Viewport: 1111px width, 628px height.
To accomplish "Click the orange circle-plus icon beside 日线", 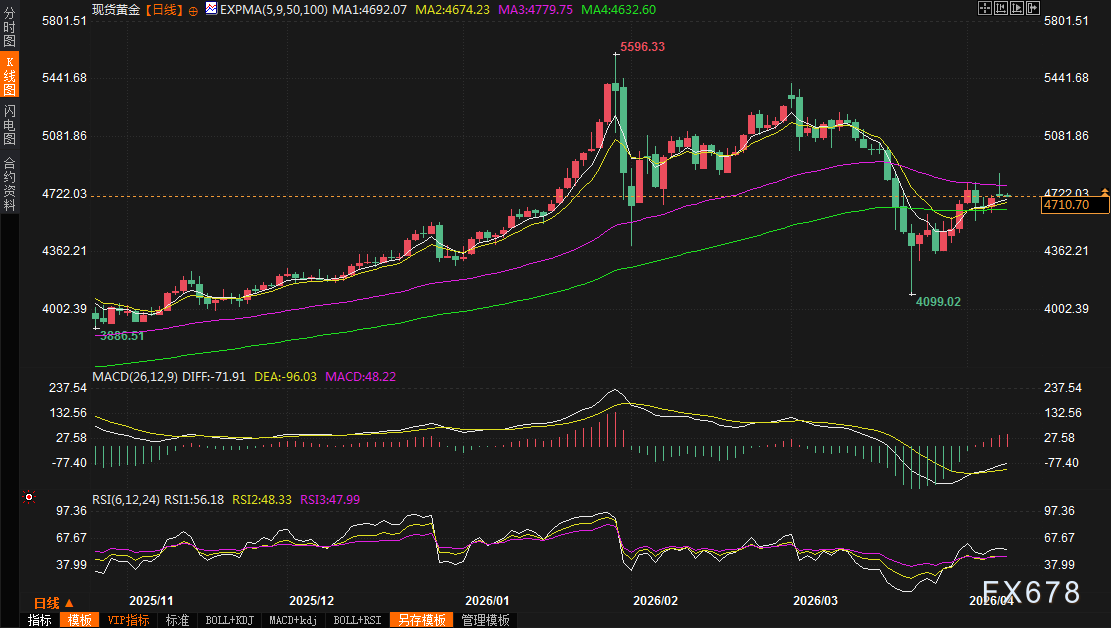I will pos(193,9).
